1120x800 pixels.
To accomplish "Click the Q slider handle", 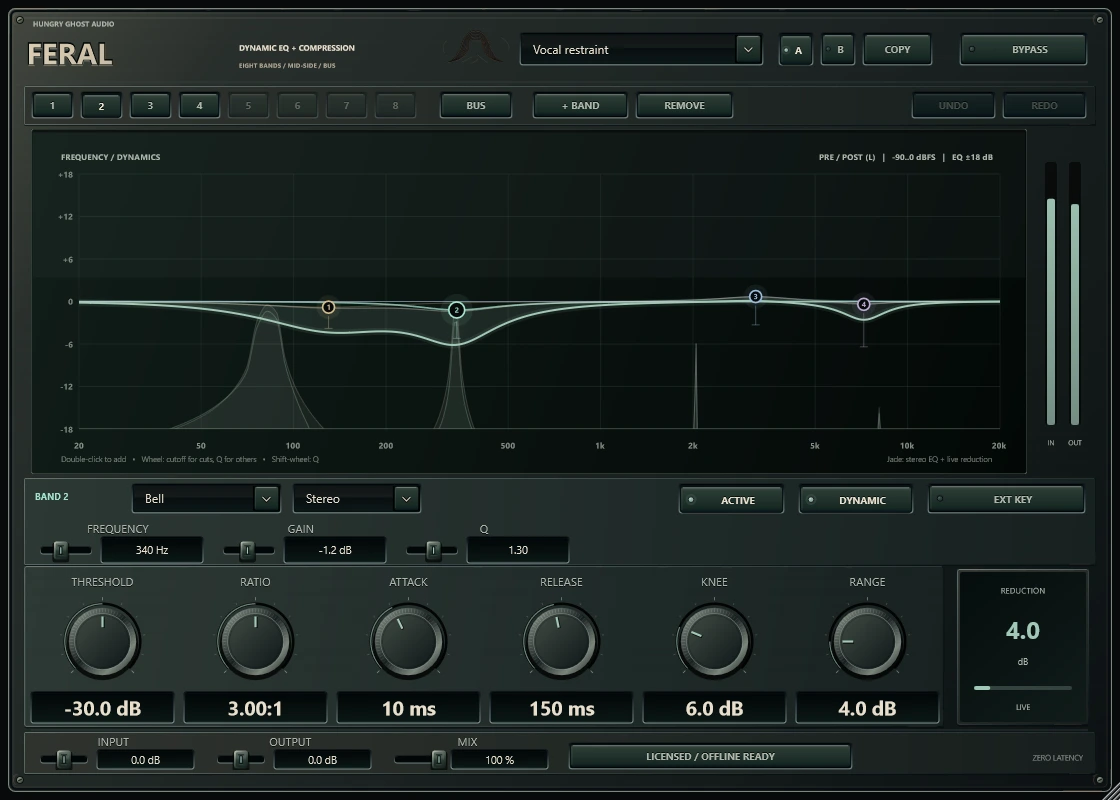I will pyautogui.click(x=432, y=550).
